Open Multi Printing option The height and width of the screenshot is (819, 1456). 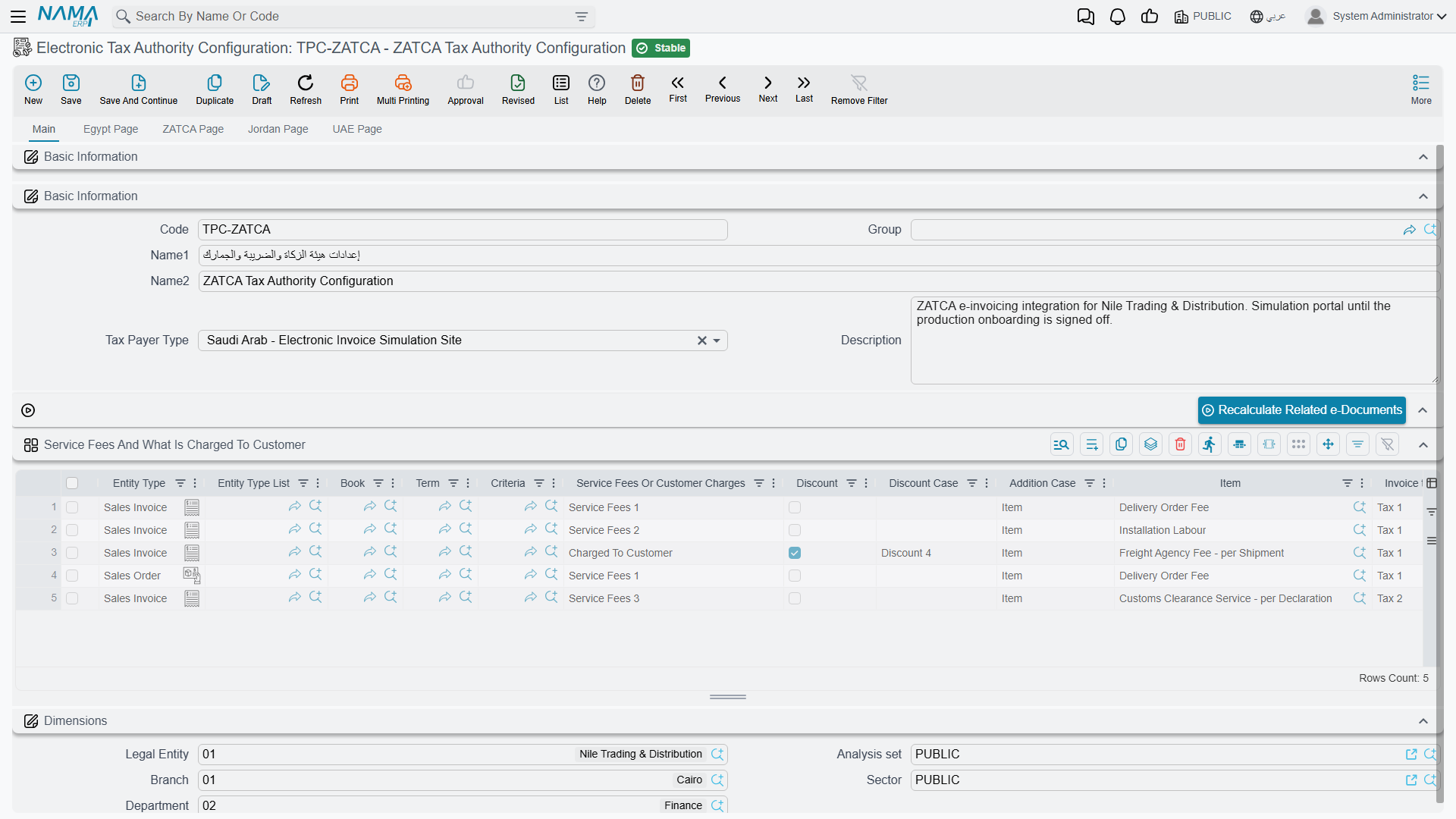[403, 89]
